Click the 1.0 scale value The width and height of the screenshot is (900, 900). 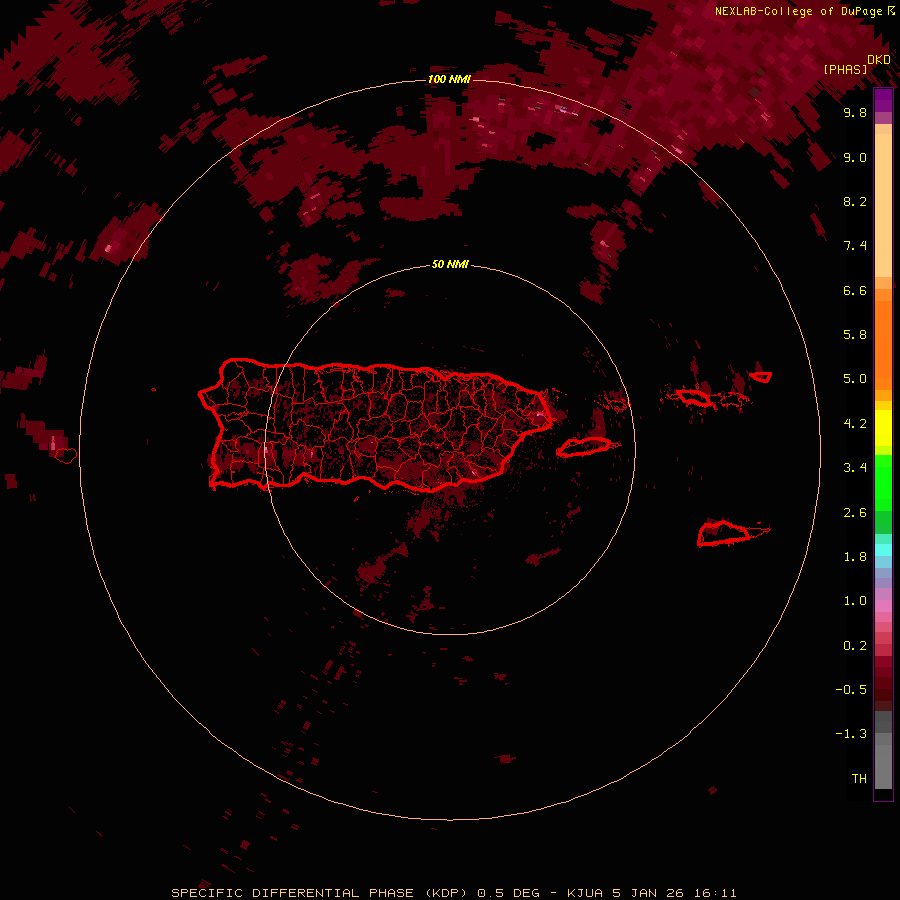click(855, 601)
